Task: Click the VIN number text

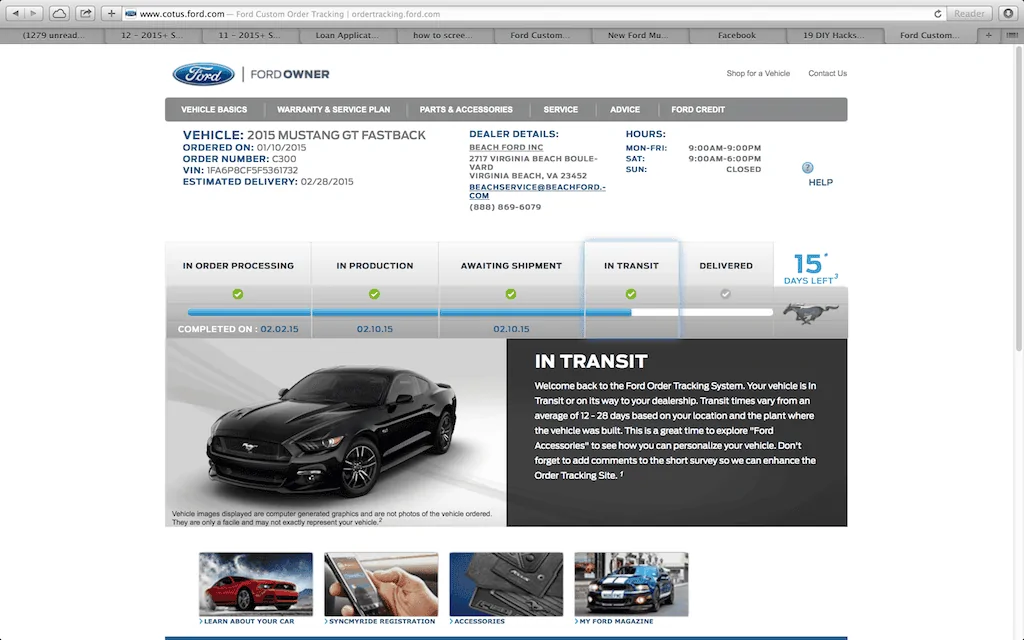Action: point(252,170)
